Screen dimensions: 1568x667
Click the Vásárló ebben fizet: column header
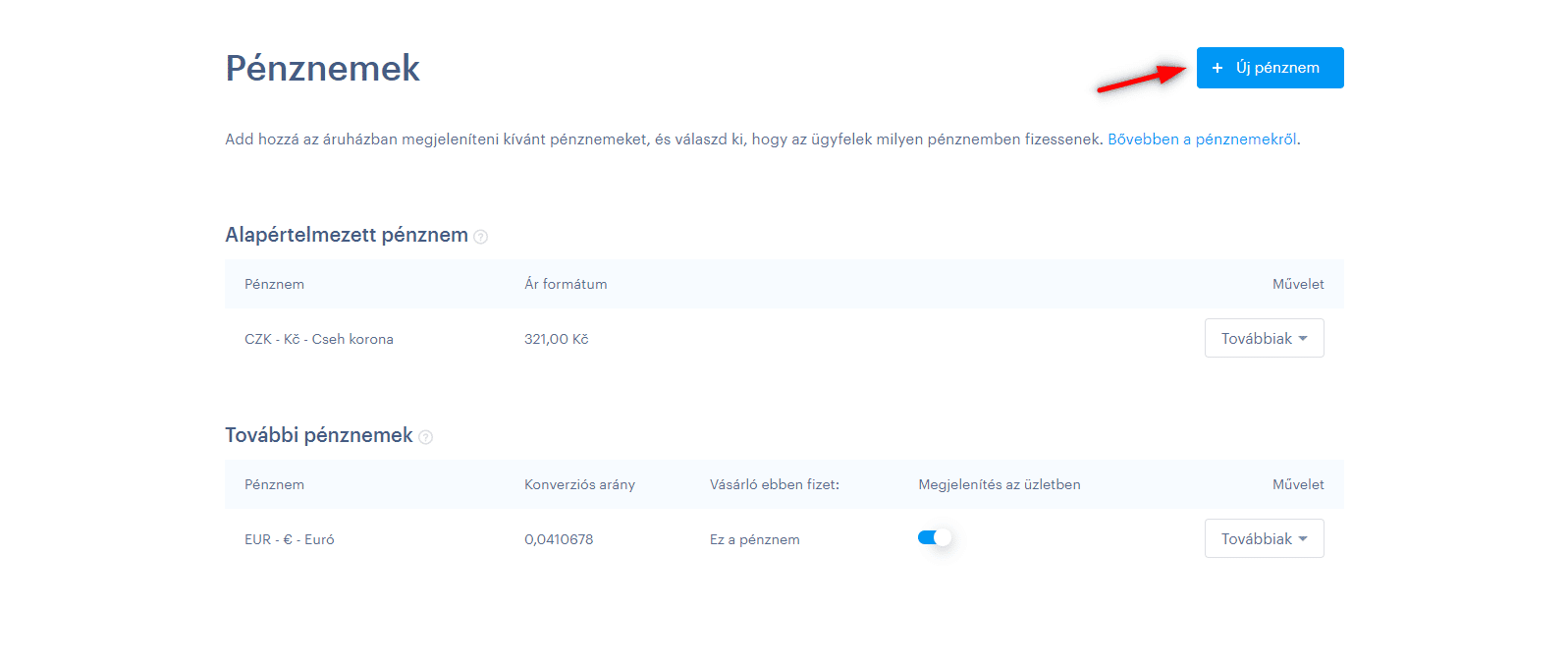(775, 484)
